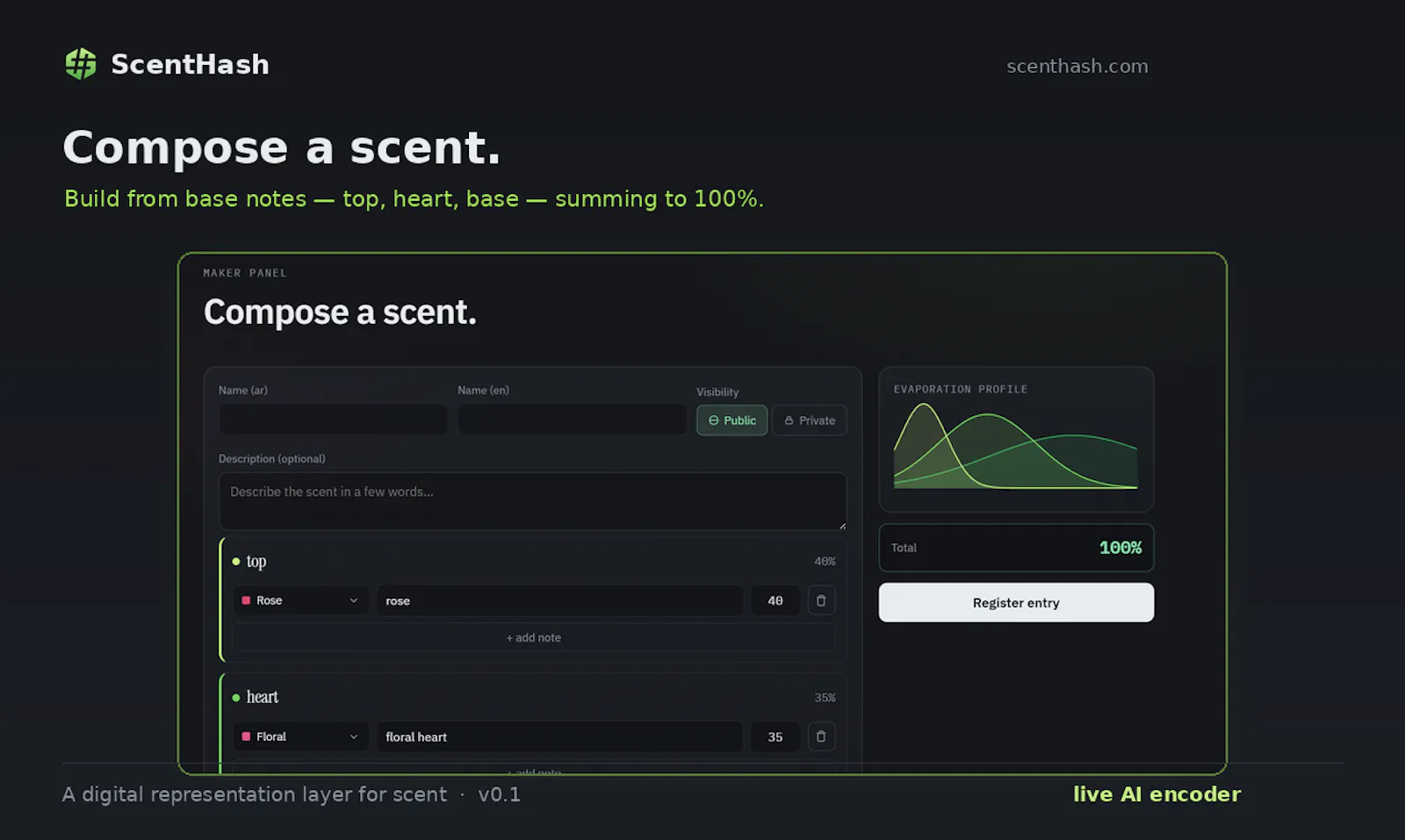The height and width of the screenshot is (840, 1405).
Task: Click into the Description text area
Action: click(x=532, y=501)
